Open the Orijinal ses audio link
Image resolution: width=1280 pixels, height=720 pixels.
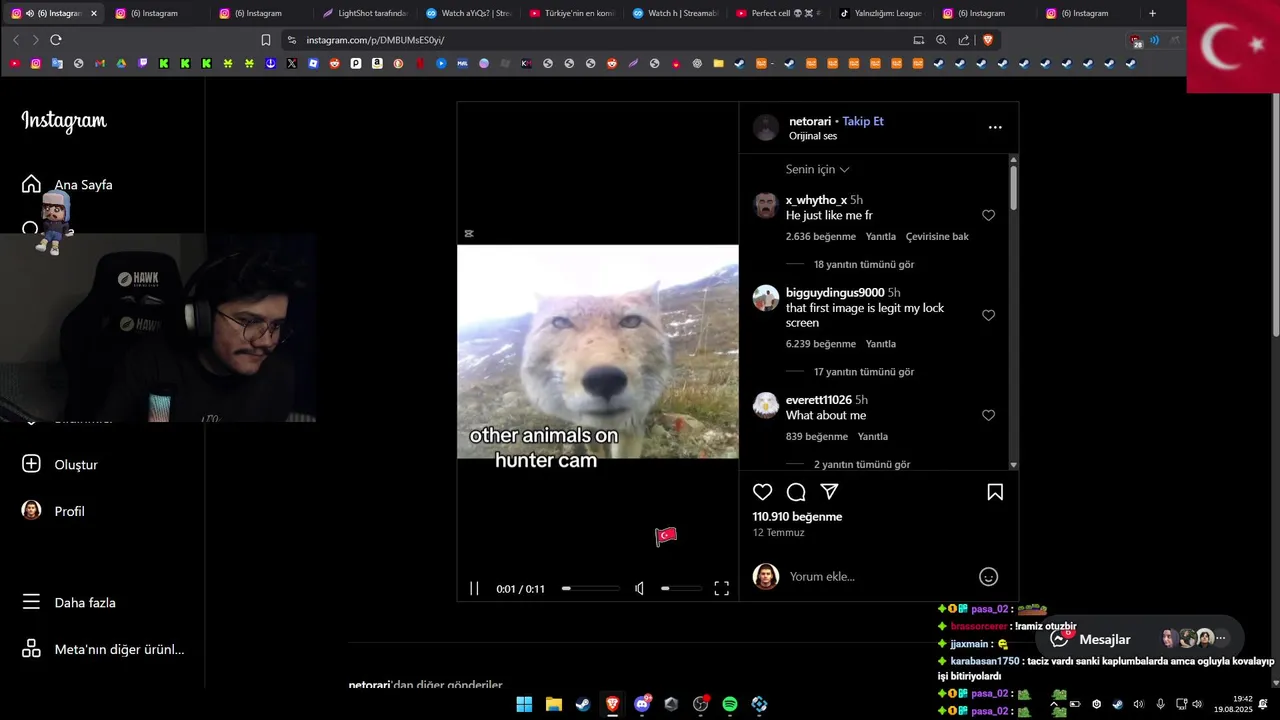(813, 136)
